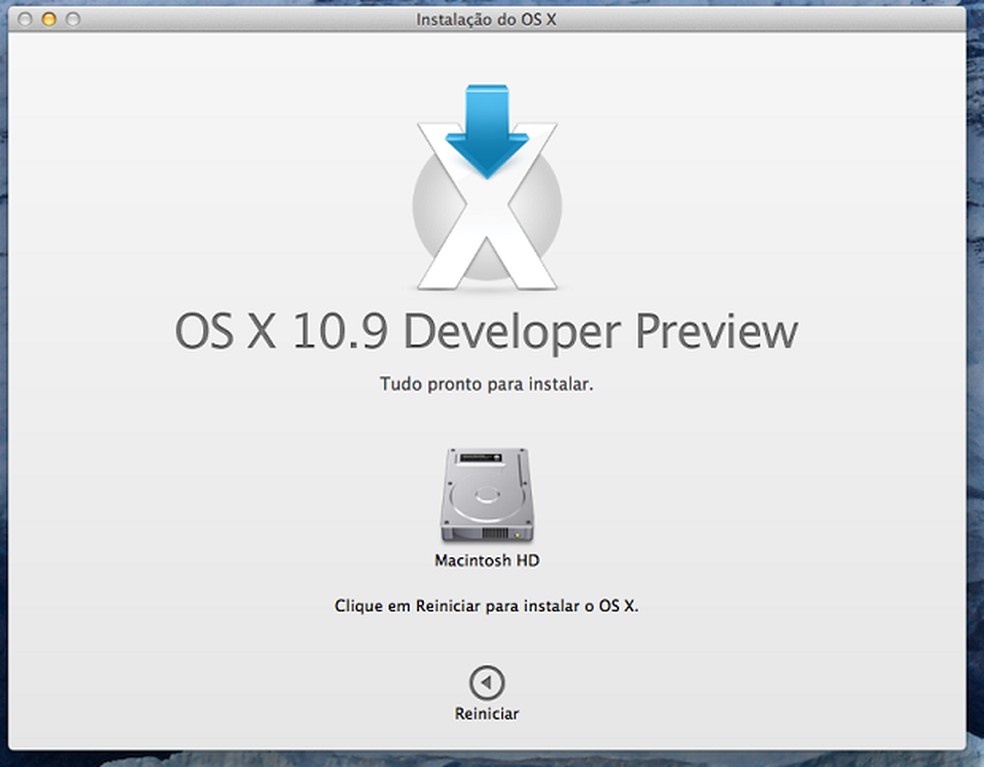This screenshot has height=767, width=984.
Task: Click the Instalação do OS X window title
Action: tap(486, 19)
